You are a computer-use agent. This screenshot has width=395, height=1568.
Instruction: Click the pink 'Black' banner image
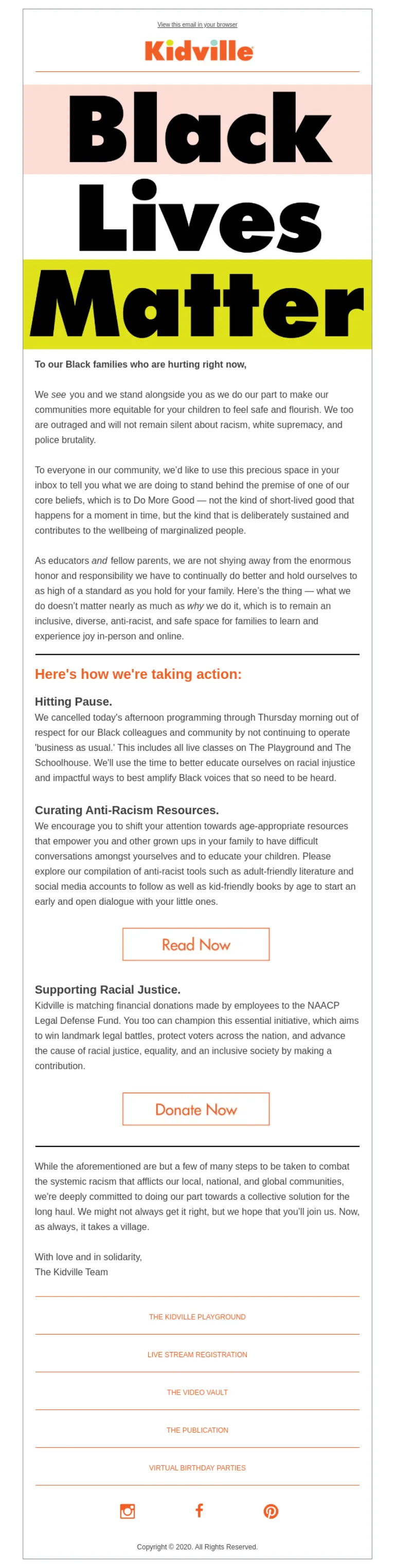pyautogui.click(x=197, y=129)
